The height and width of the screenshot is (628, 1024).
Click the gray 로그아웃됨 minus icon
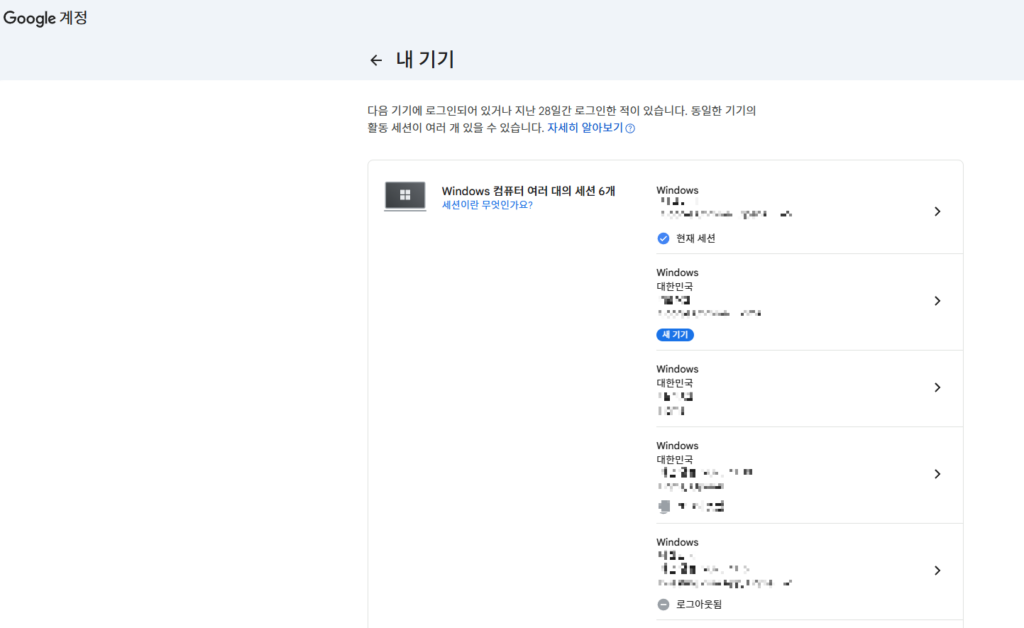(661, 604)
